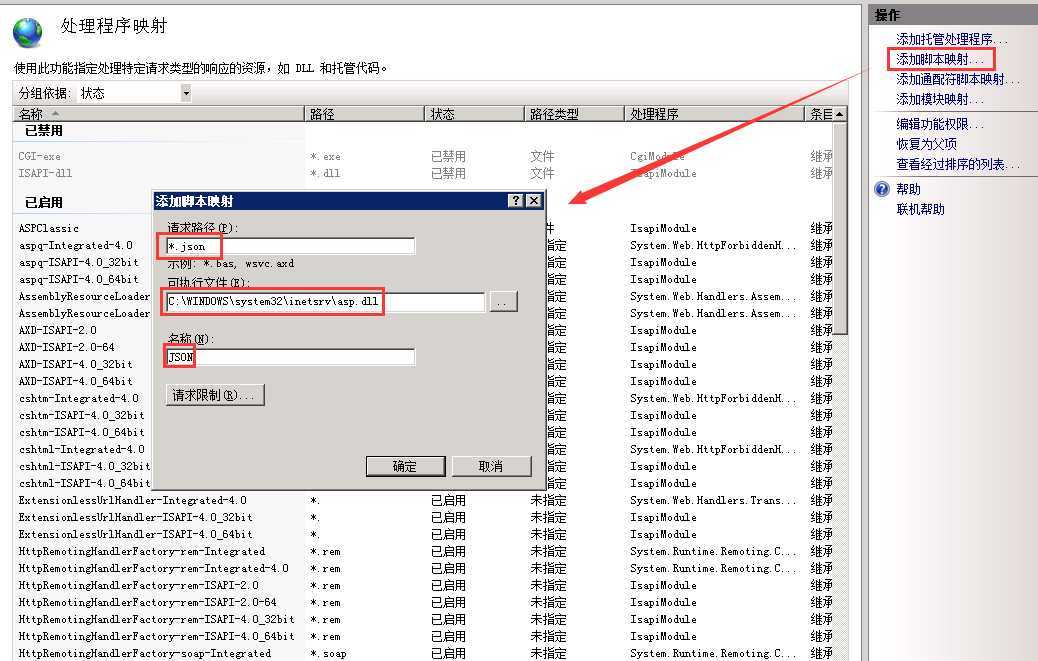Click 添加模块映射 action link

point(940,99)
